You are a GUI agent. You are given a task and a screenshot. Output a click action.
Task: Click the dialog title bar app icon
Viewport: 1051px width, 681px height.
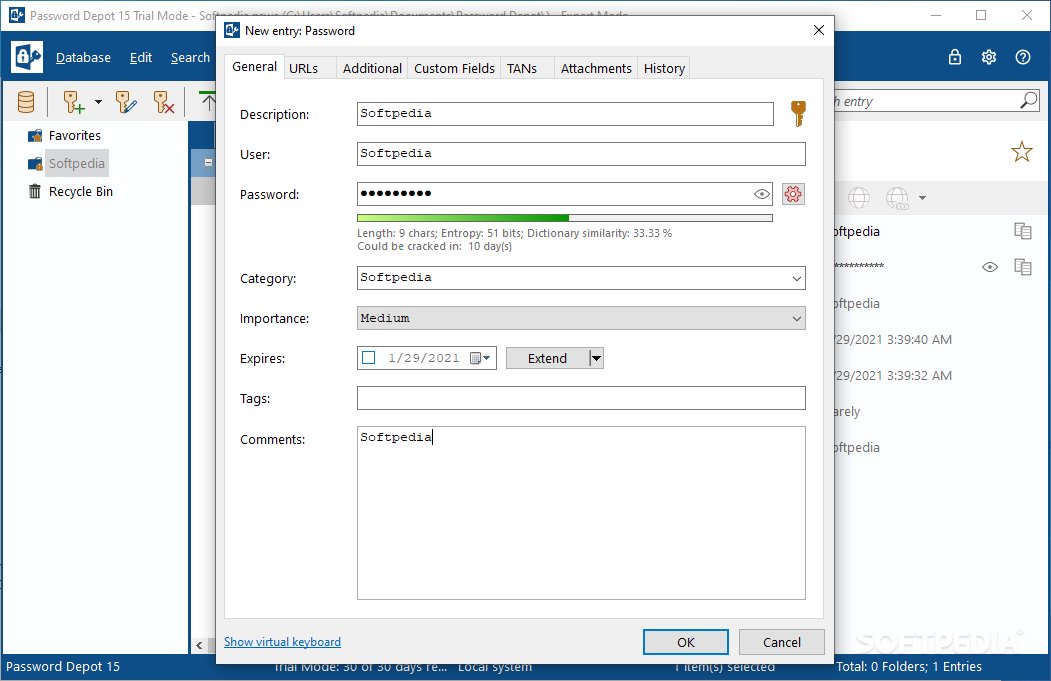coord(232,30)
